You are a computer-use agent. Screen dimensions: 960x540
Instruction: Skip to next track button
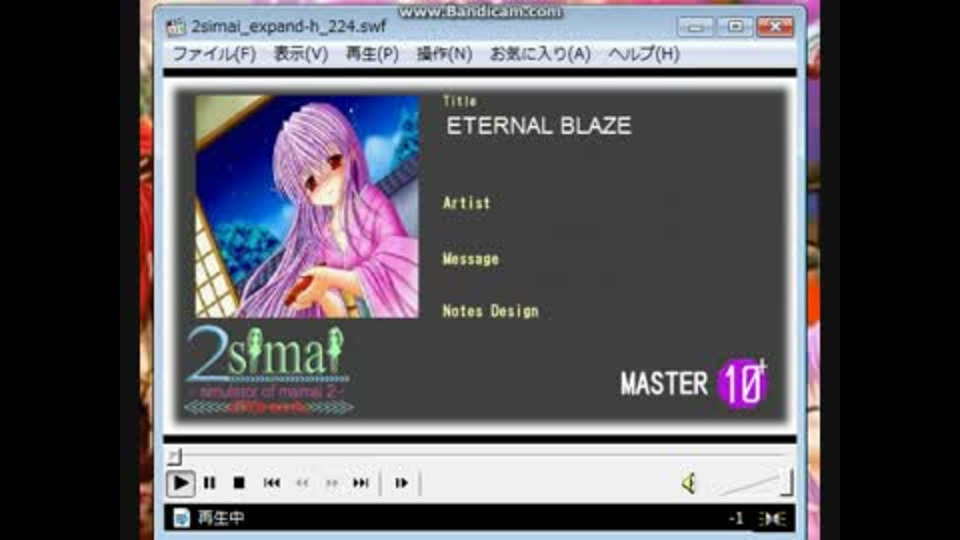point(361,483)
